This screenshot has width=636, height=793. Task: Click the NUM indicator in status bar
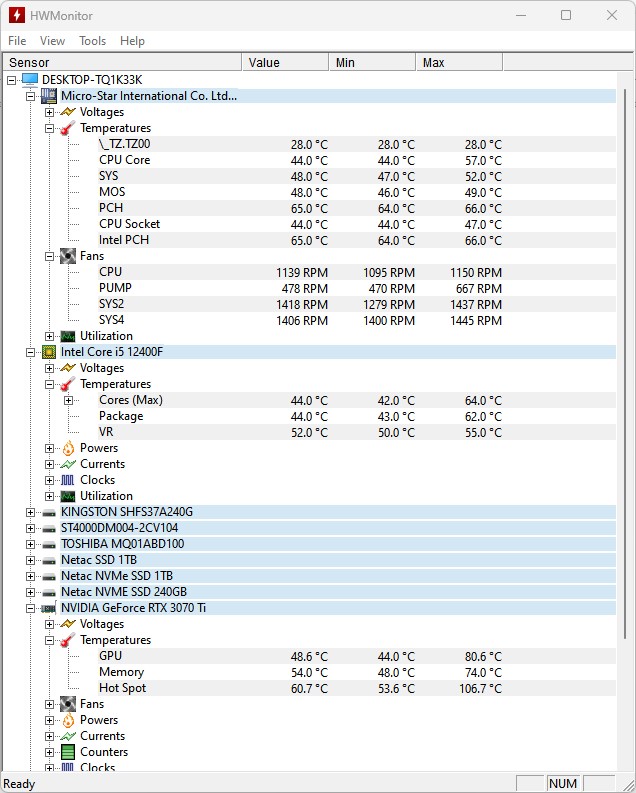coord(563,783)
